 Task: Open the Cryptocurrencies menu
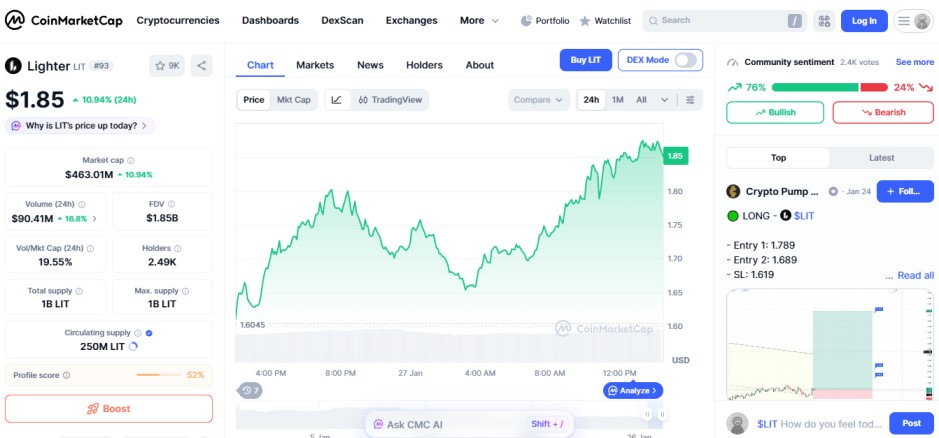pyautogui.click(x=178, y=20)
